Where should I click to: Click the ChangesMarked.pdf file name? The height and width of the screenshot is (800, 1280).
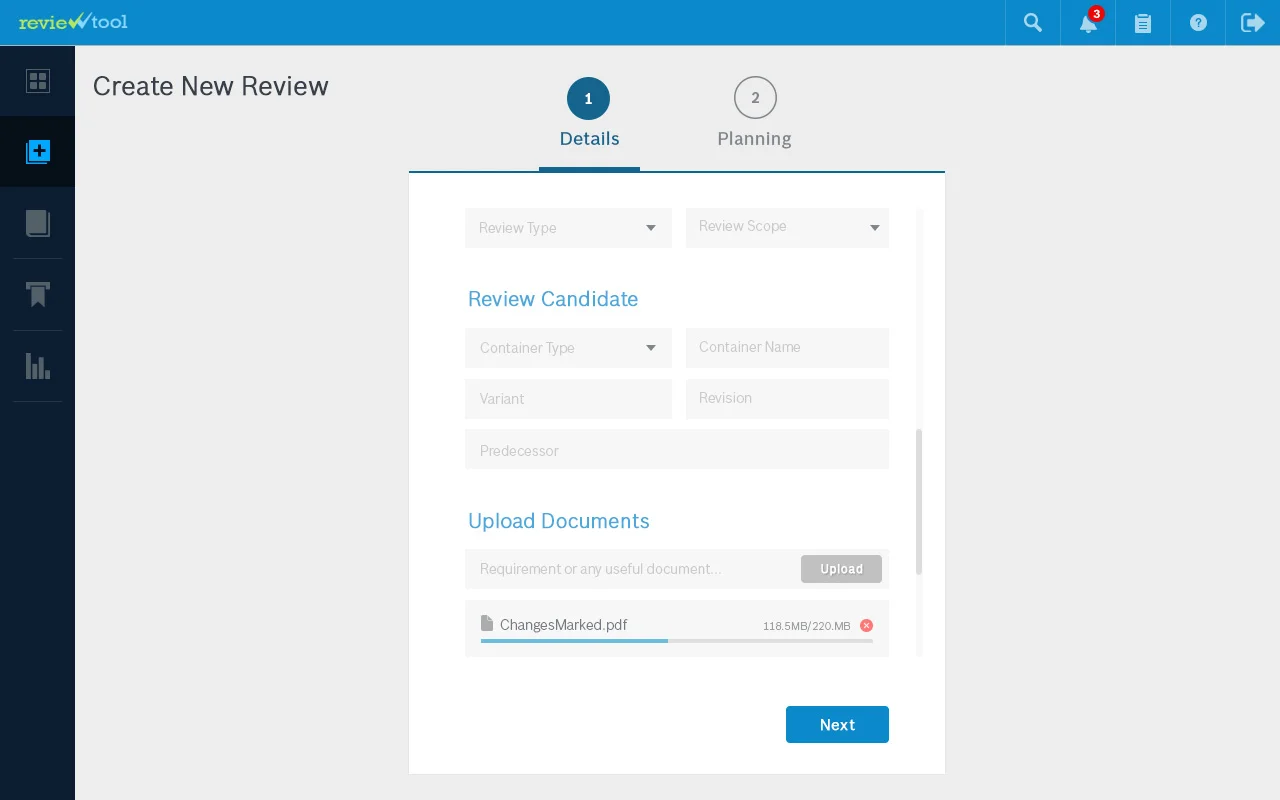point(564,625)
